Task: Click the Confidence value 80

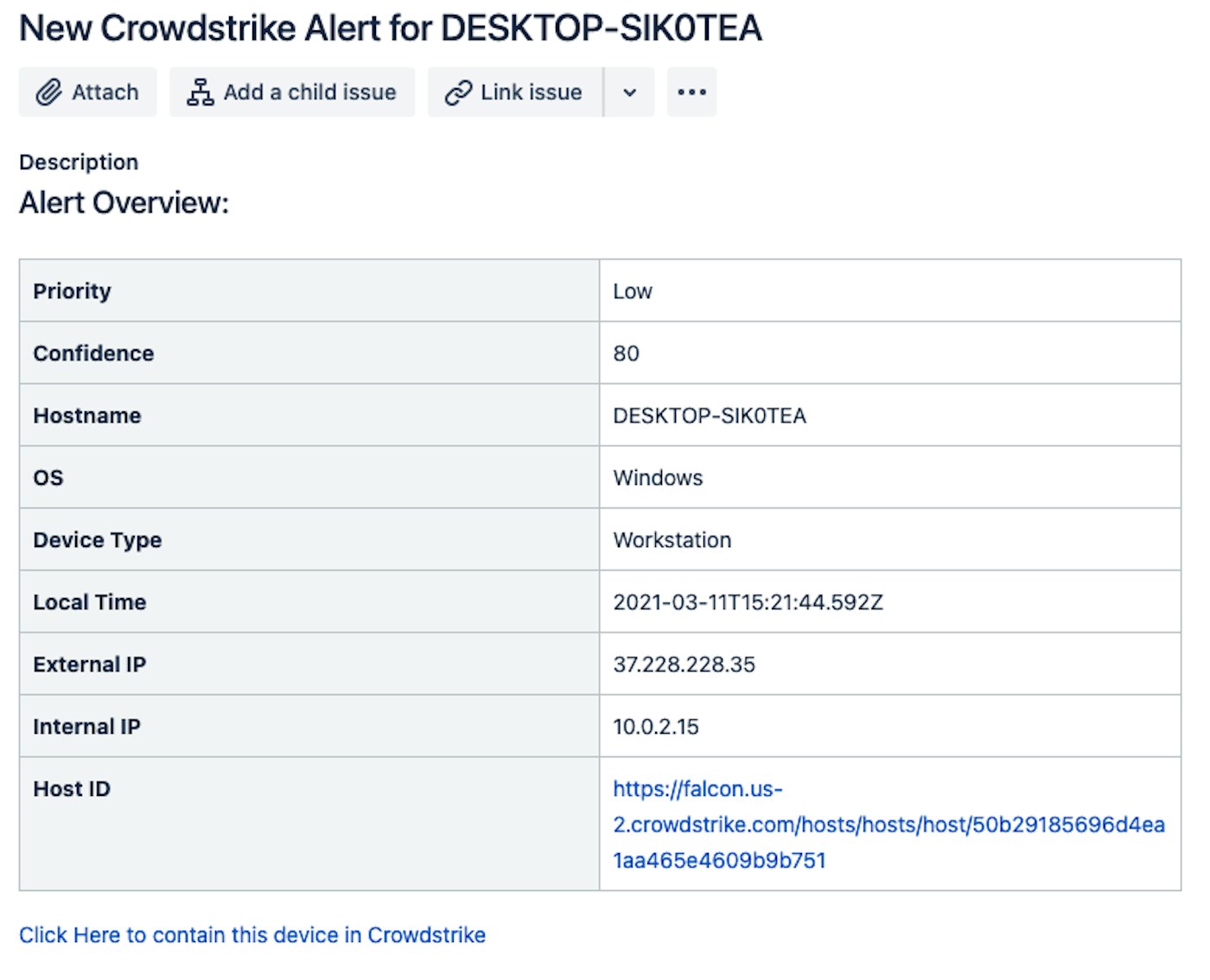Action: pyautogui.click(x=626, y=353)
